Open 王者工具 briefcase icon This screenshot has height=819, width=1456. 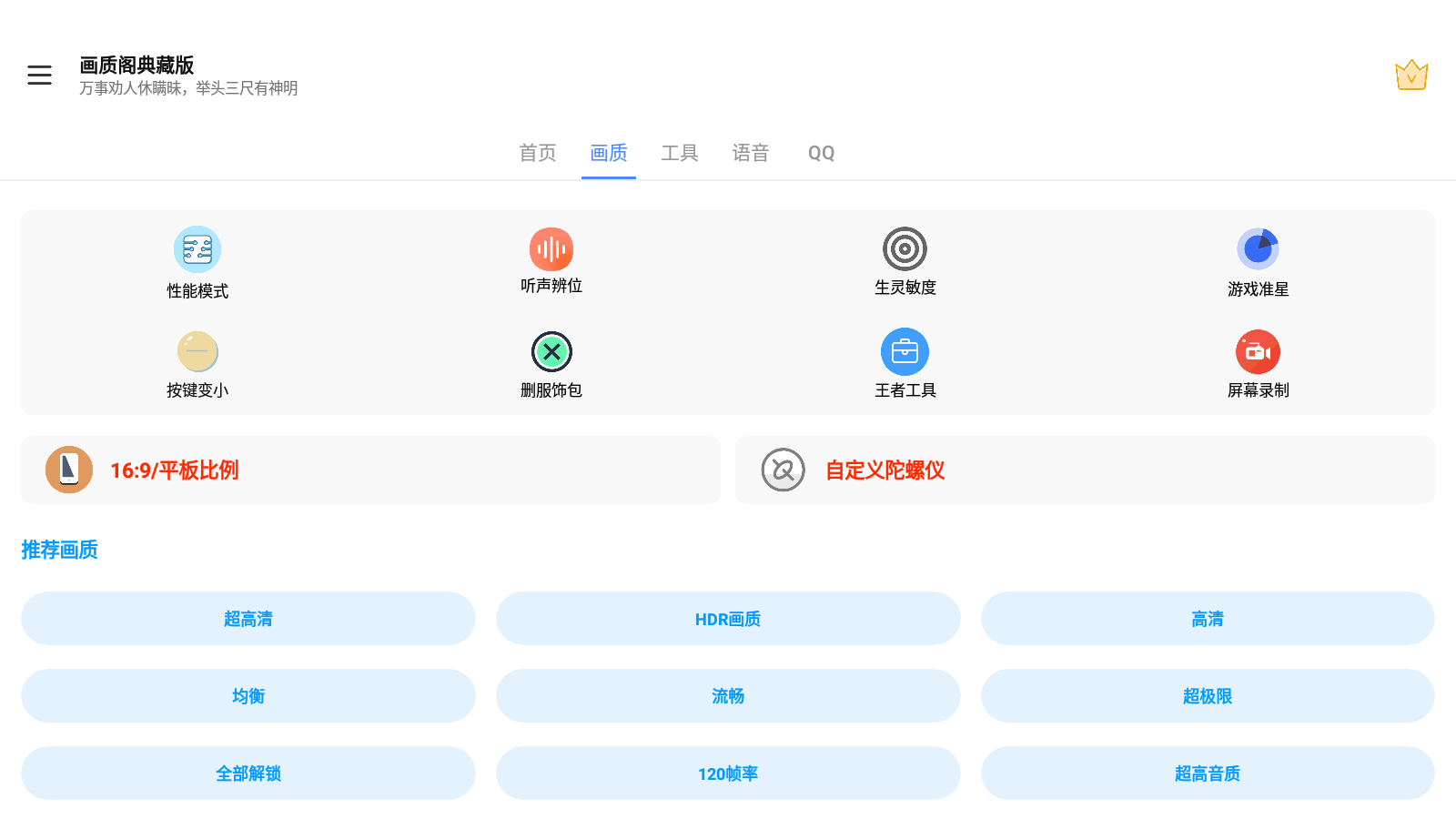click(905, 351)
